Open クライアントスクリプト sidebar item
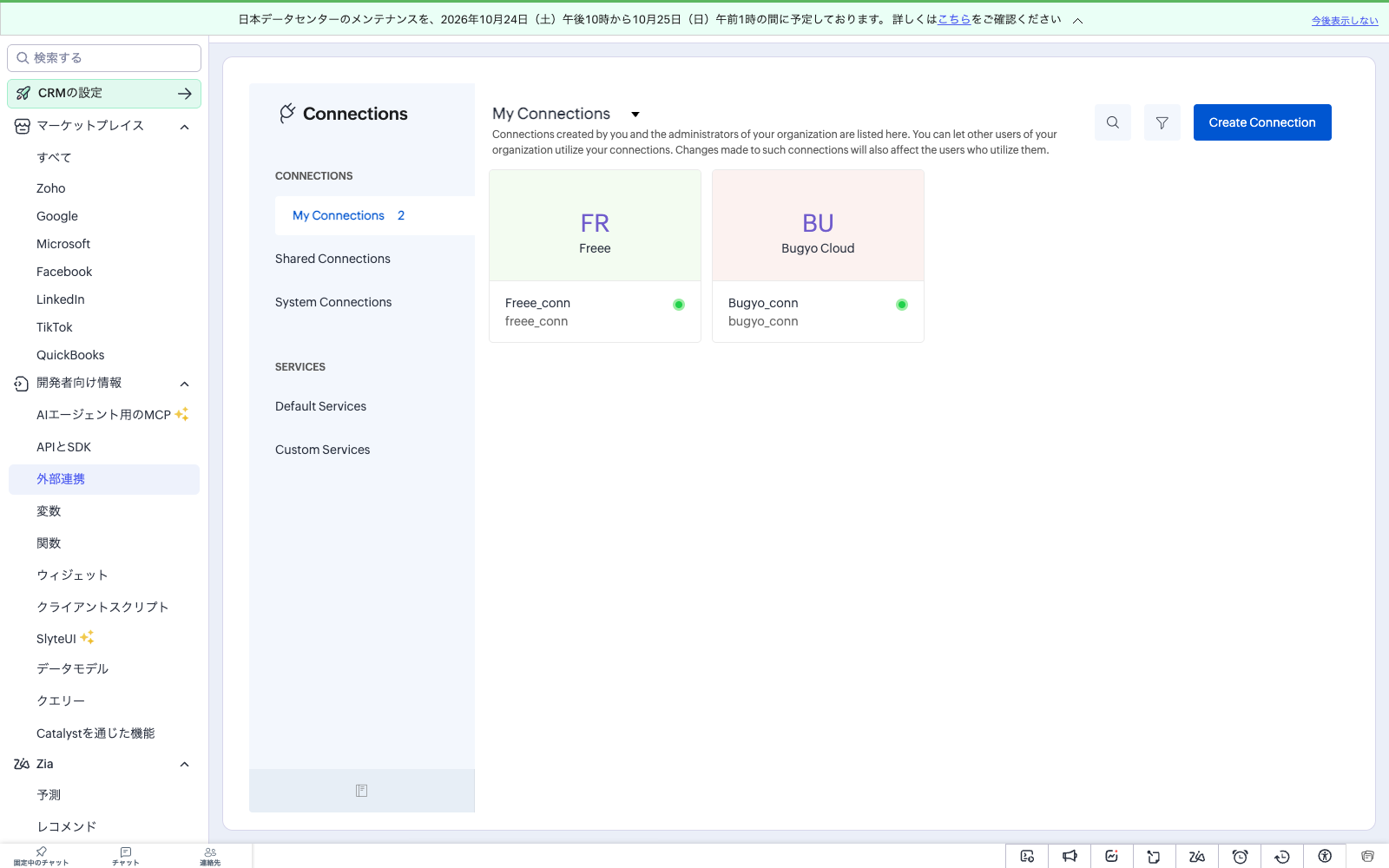 (x=104, y=607)
